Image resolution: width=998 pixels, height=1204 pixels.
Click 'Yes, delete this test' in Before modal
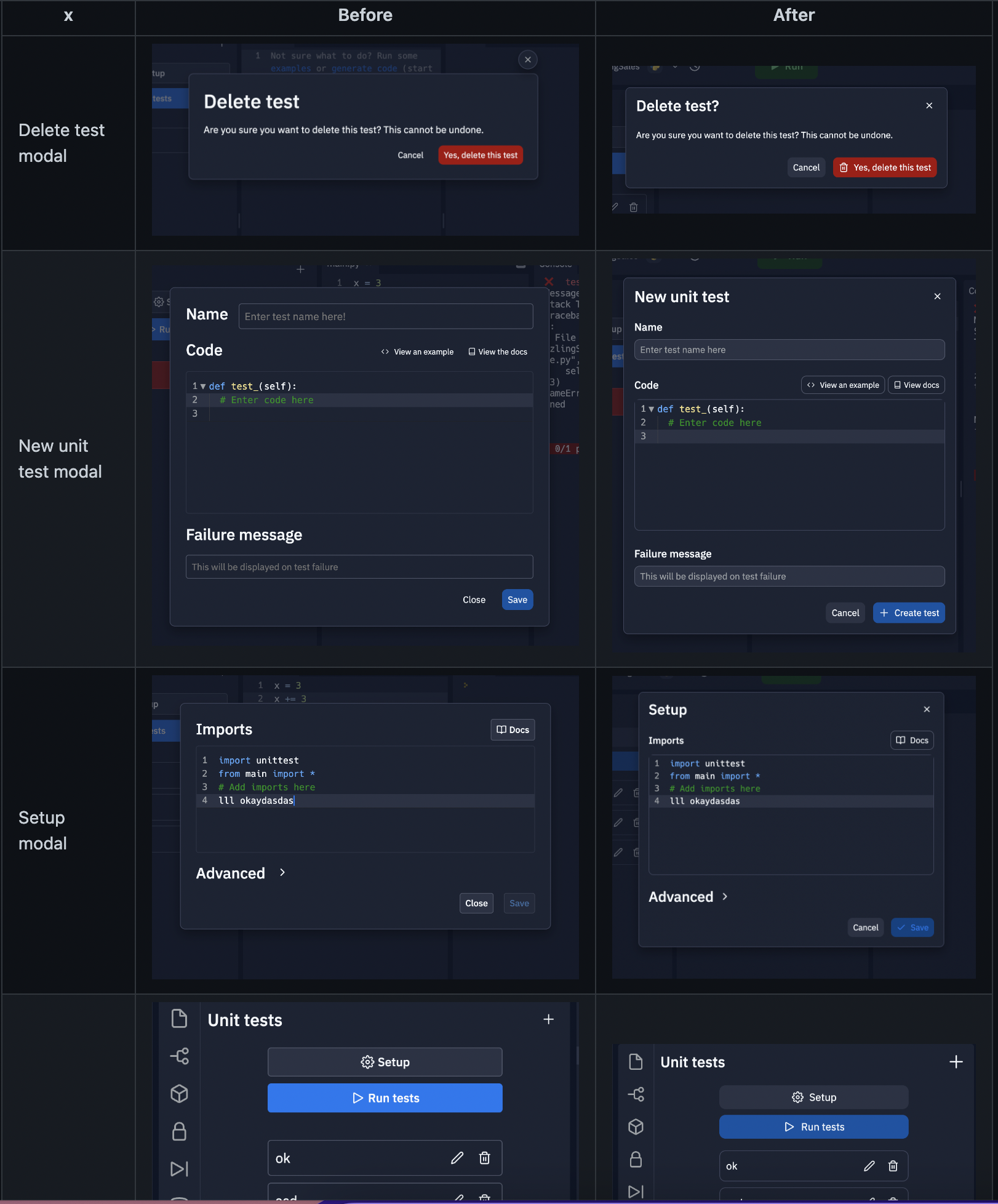click(481, 155)
